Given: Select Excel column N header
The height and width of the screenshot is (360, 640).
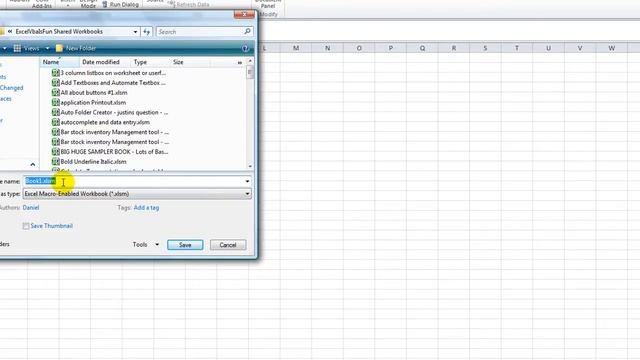Looking at the screenshot, I should pos(327,48).
